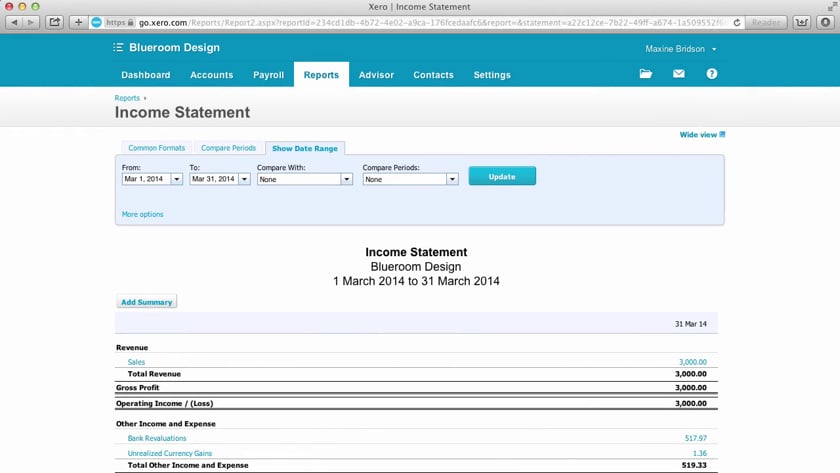
Task: Click the Safari forward arrow button
Action: [31, 22]
